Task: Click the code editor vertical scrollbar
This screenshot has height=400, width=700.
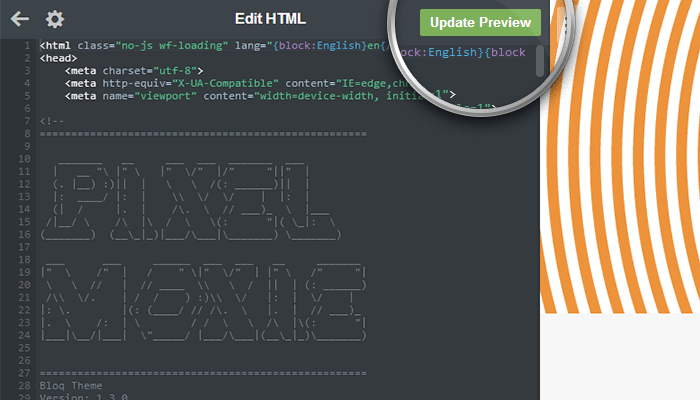Action: coord(540,61)
